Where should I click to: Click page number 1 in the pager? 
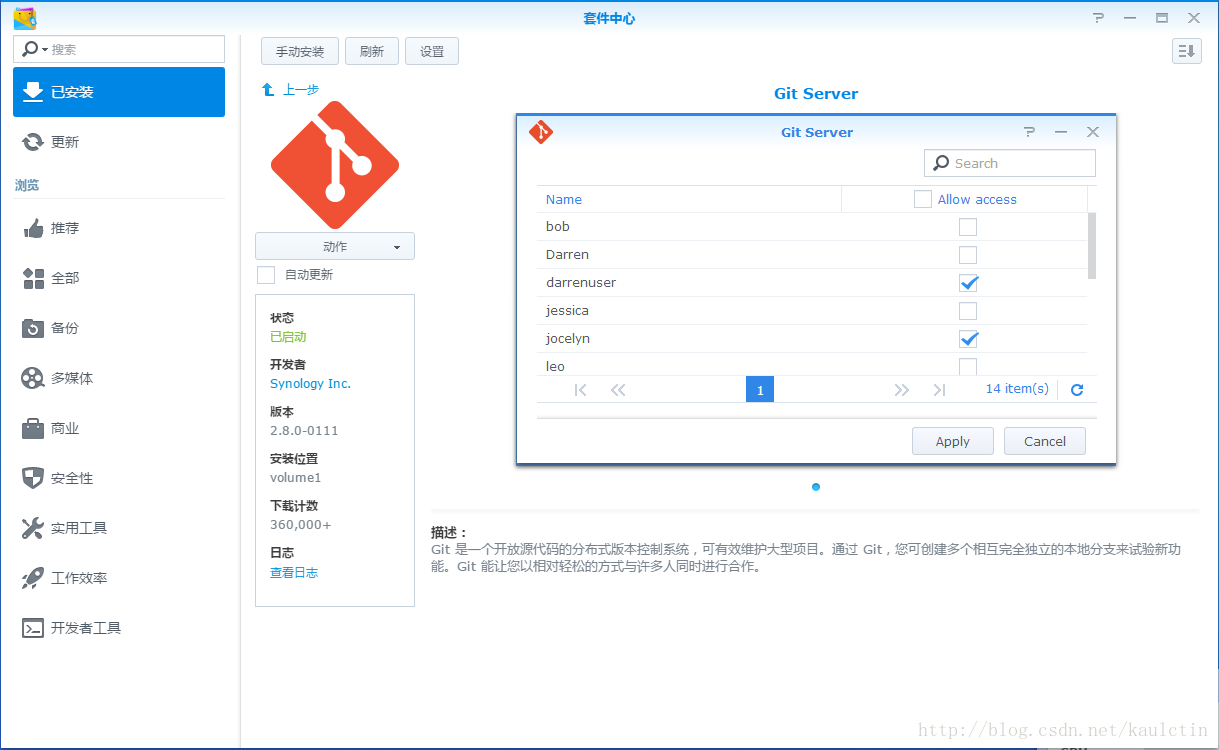pyautogui.click(x=760, y=390)
